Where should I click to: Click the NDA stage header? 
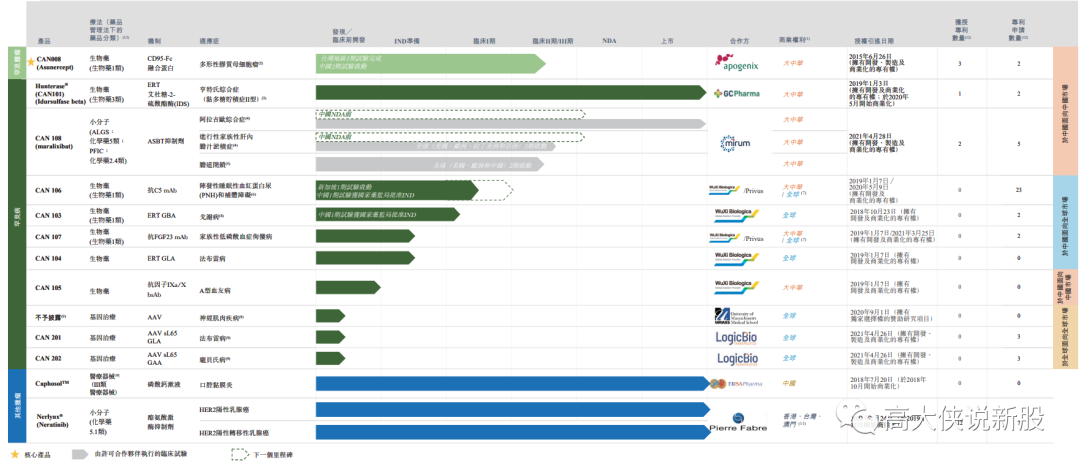tap(609, 41)
